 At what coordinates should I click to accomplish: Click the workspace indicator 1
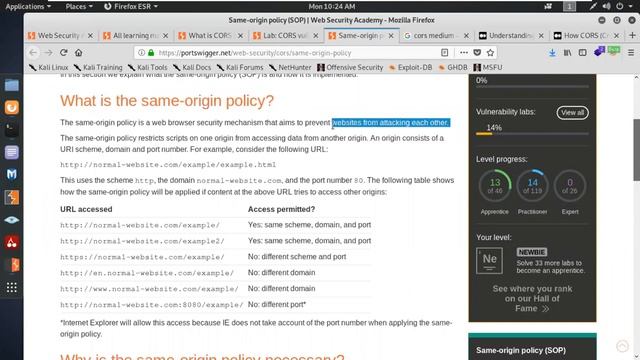coord(569,6)
